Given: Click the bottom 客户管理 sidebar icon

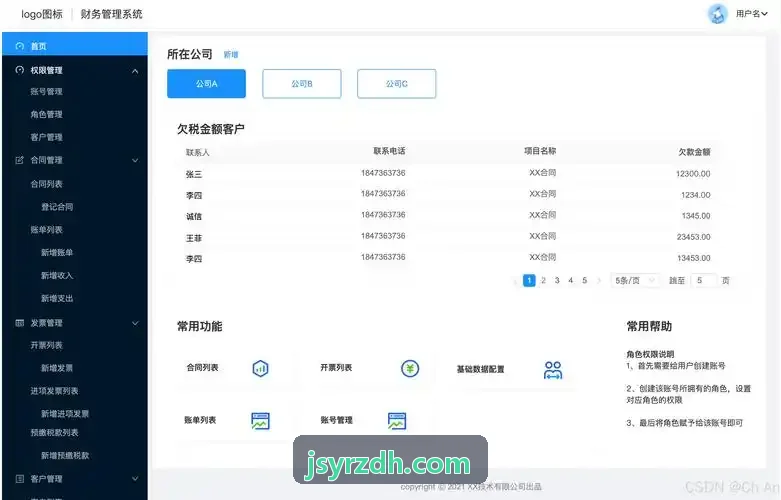Looking at the screenshot, I should tap(19, 479).
